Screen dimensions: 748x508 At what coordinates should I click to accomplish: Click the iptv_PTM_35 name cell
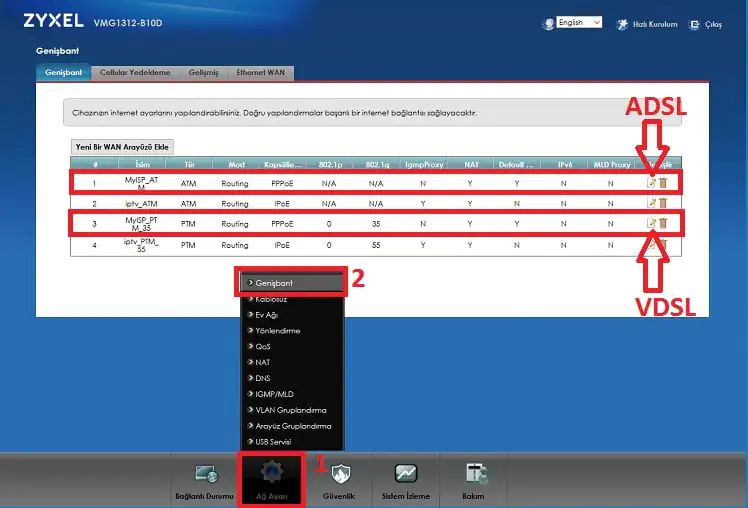[x=141, y=245]
